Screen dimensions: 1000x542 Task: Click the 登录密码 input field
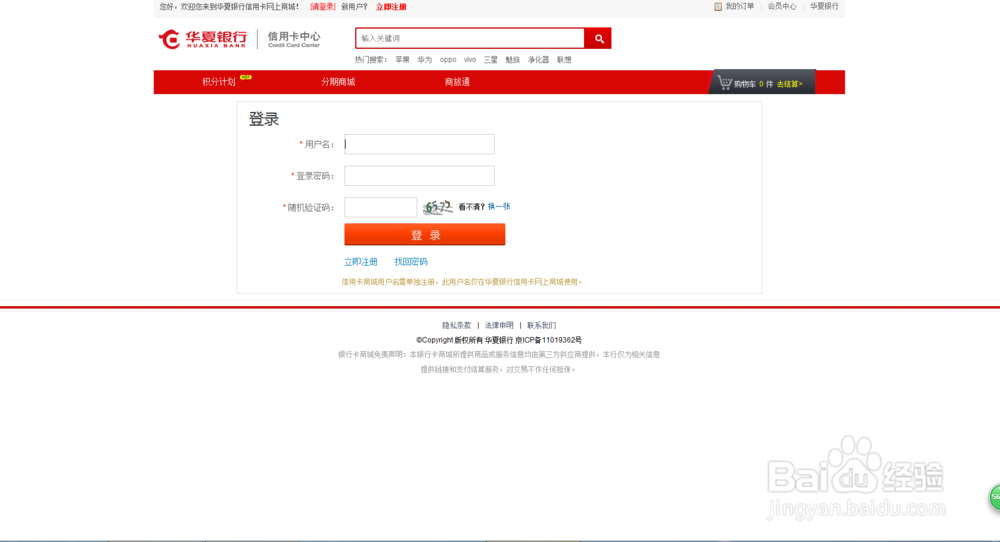point(419,175)
